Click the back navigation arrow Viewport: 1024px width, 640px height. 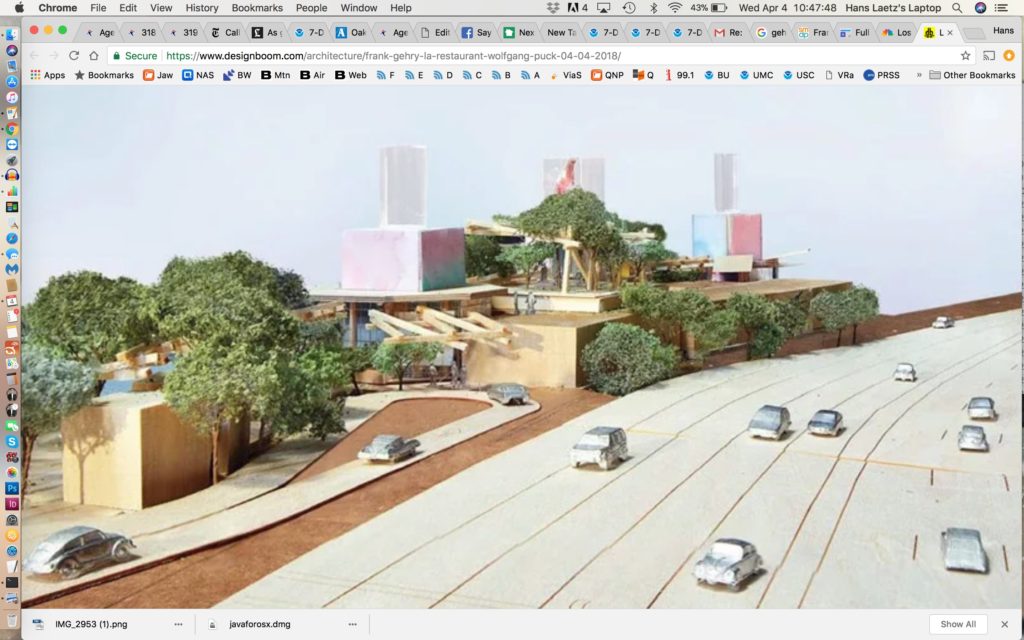(34, 56)
